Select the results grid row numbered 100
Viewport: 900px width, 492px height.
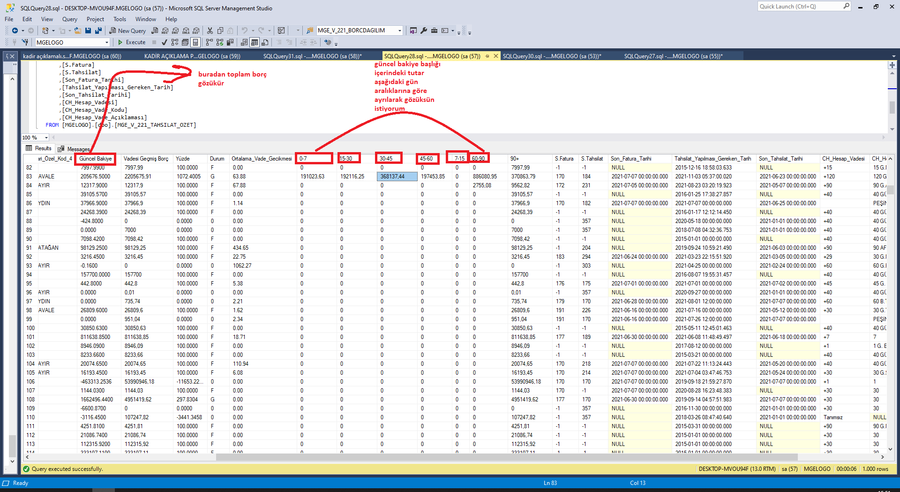click(x=30, y=328)
